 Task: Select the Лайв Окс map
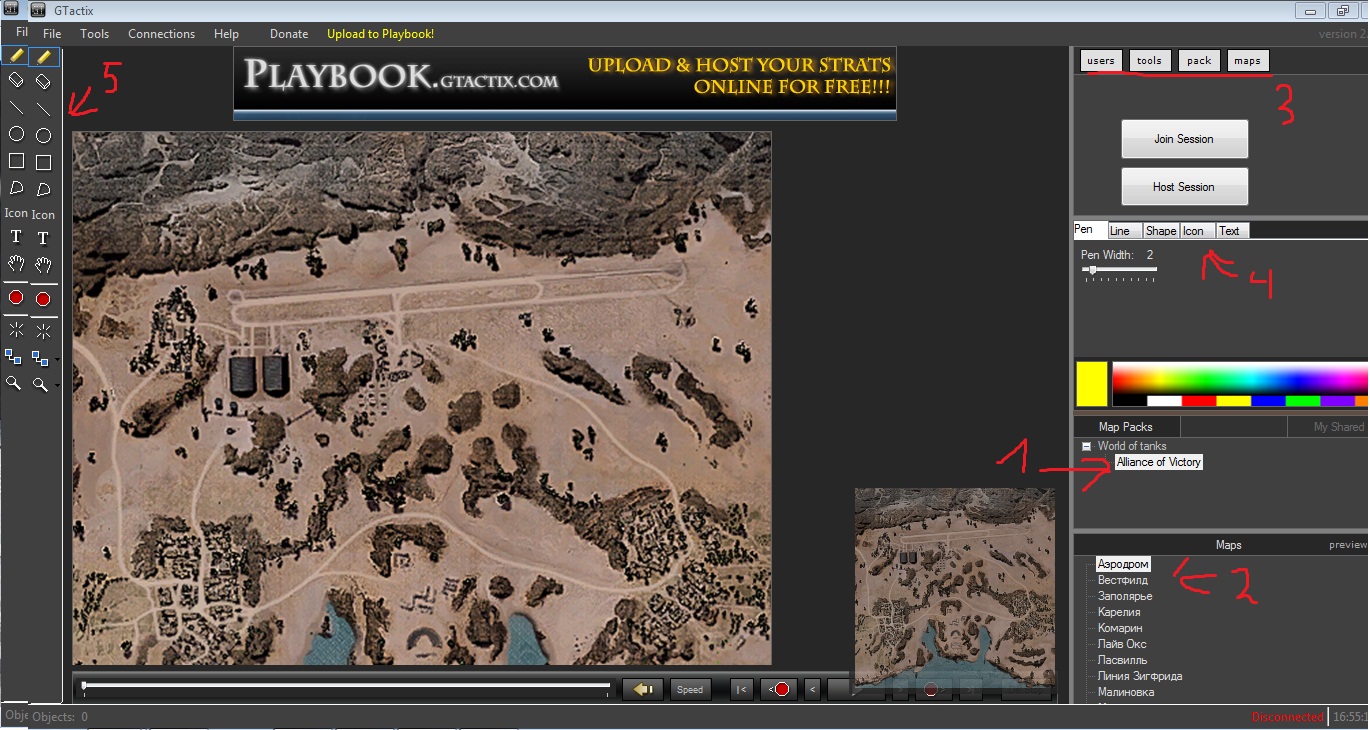coord(1122,644)
